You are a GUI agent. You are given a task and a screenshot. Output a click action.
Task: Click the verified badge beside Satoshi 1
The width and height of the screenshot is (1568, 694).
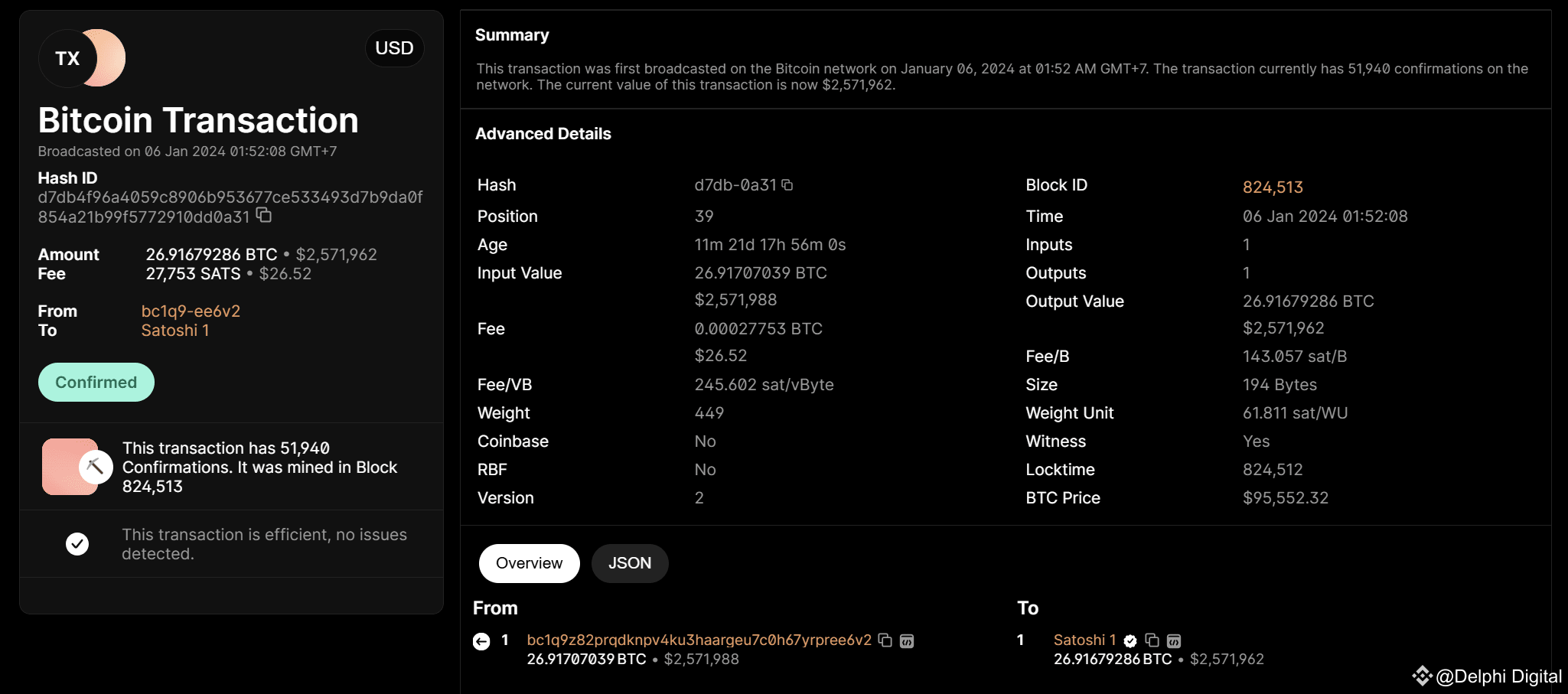[1130, 640]
